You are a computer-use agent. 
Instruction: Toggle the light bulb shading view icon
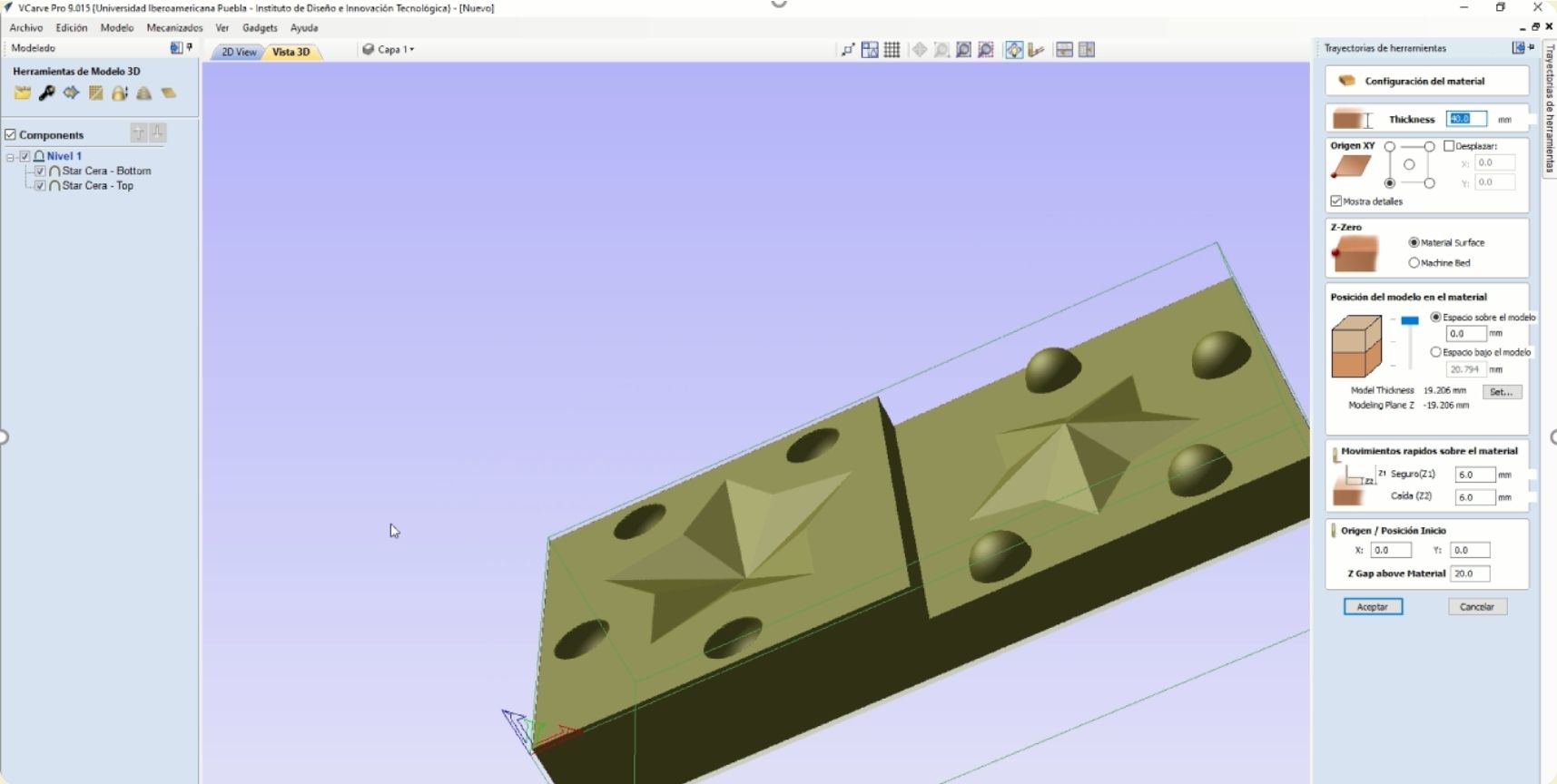[1014, 50]
